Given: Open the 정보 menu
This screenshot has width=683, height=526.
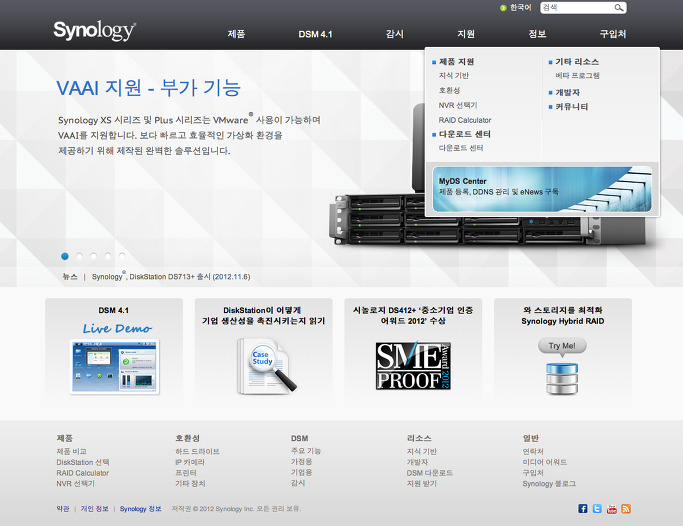Looking at the screenshot, I should coord(537,34).
